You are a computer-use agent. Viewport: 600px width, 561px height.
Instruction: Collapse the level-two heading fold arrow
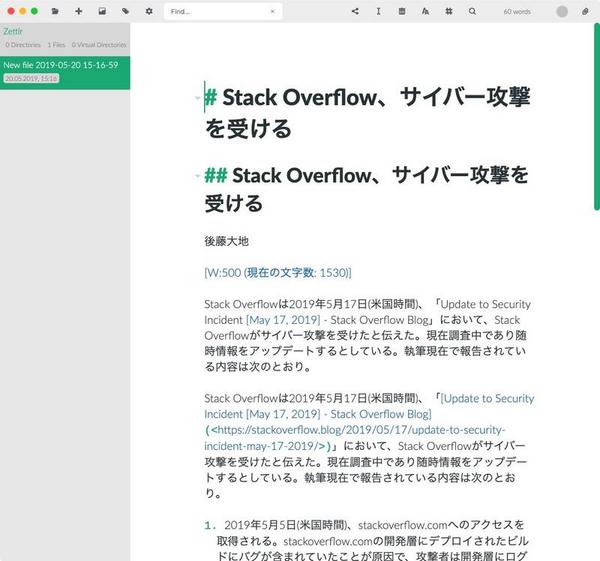click(x=197, y=176)
